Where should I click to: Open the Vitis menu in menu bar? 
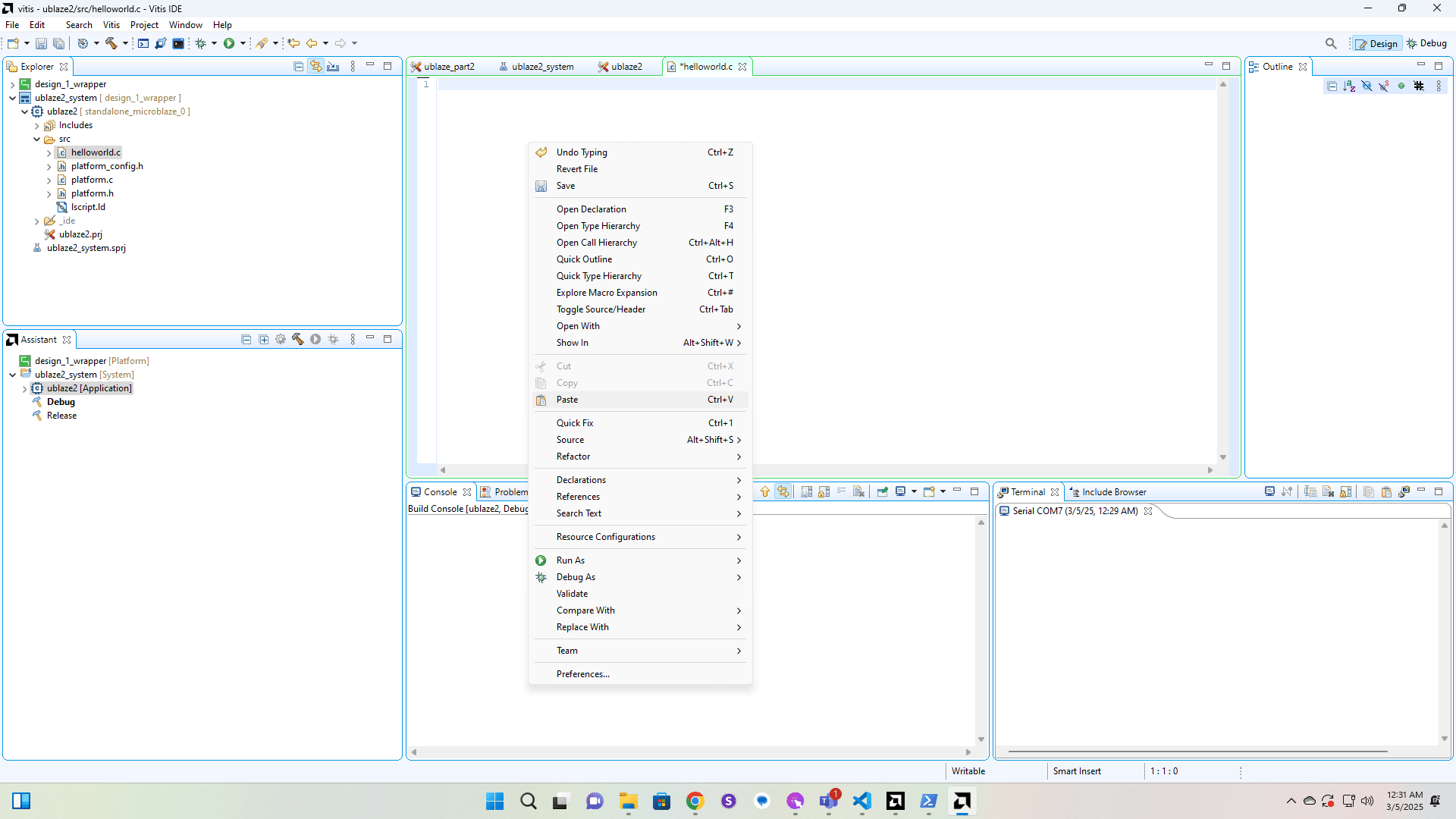pos(111,25)
